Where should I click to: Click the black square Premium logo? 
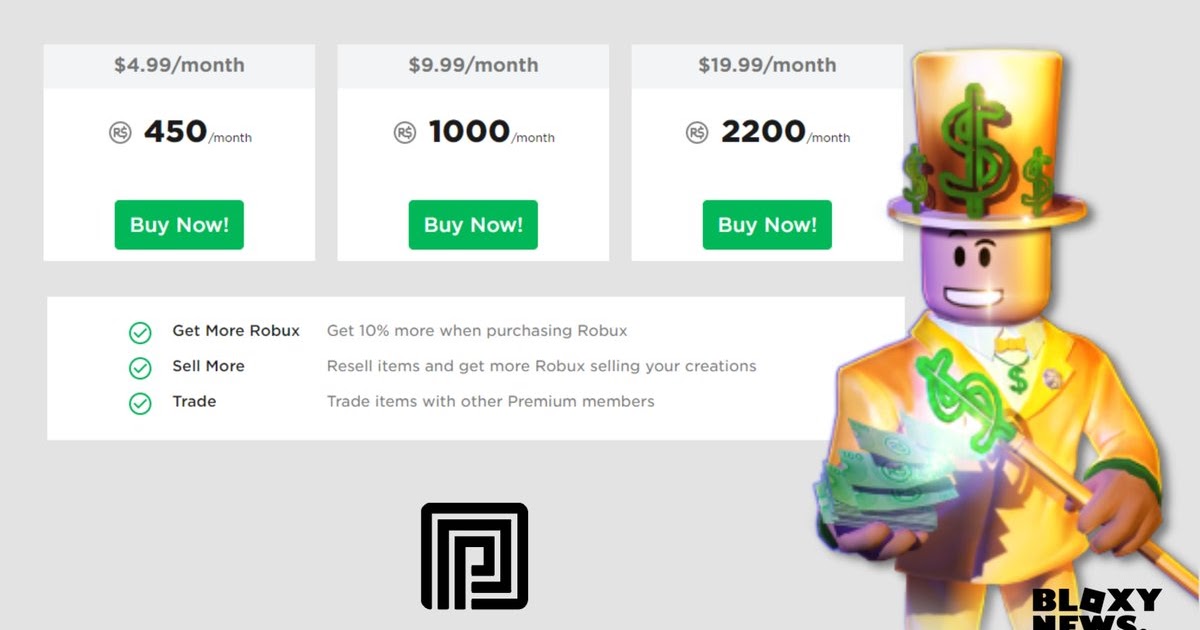[474, 556]
